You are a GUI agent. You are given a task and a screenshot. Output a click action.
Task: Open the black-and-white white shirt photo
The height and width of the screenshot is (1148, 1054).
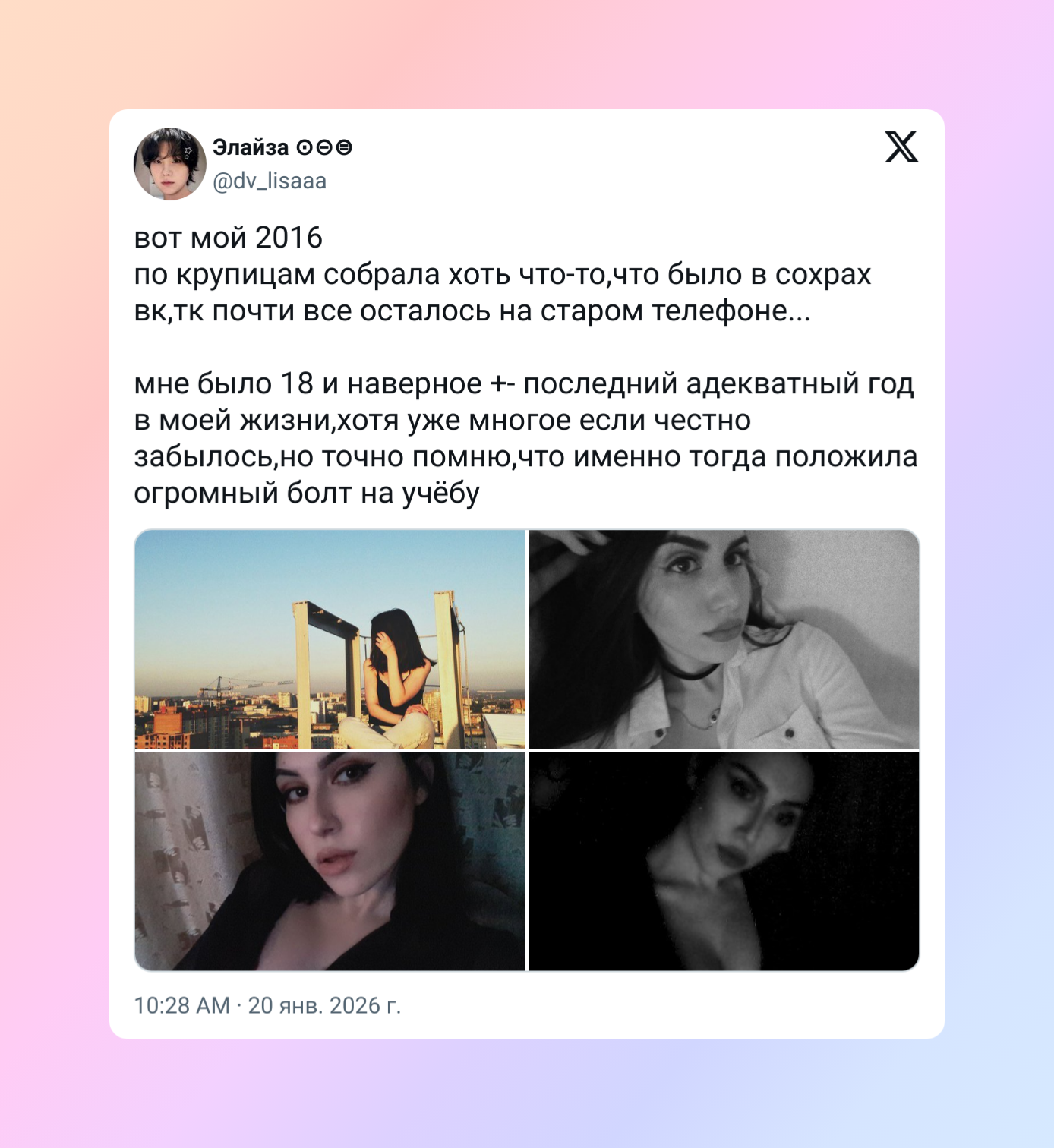point(724,639)
